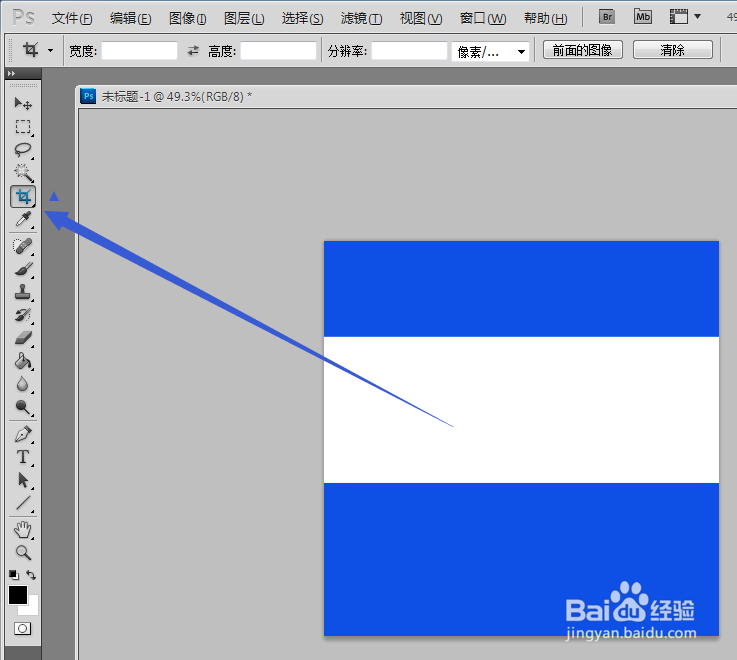Select the Pen tool
The height and width of the screenshot is (660, 737).
[x=23, y=434]
